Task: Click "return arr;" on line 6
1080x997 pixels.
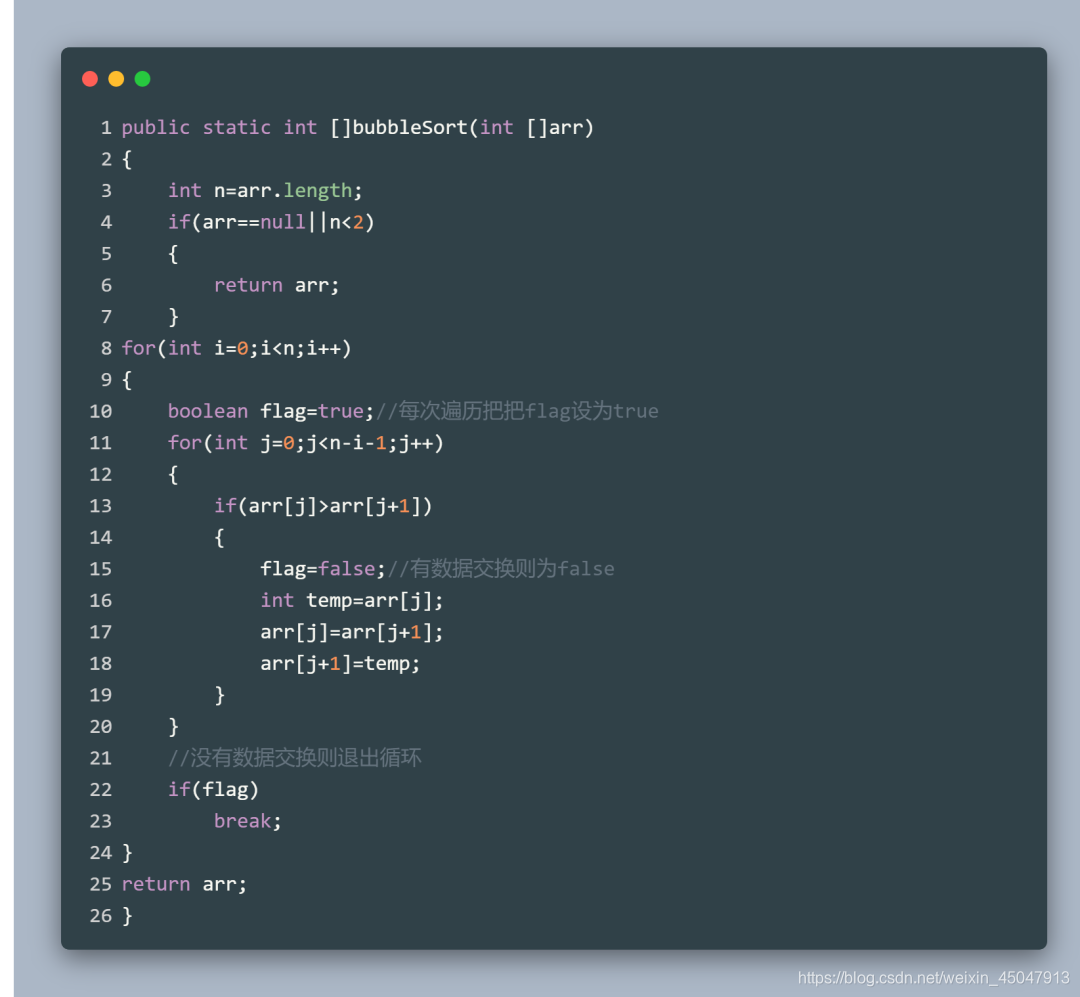Action: (277, 285)
